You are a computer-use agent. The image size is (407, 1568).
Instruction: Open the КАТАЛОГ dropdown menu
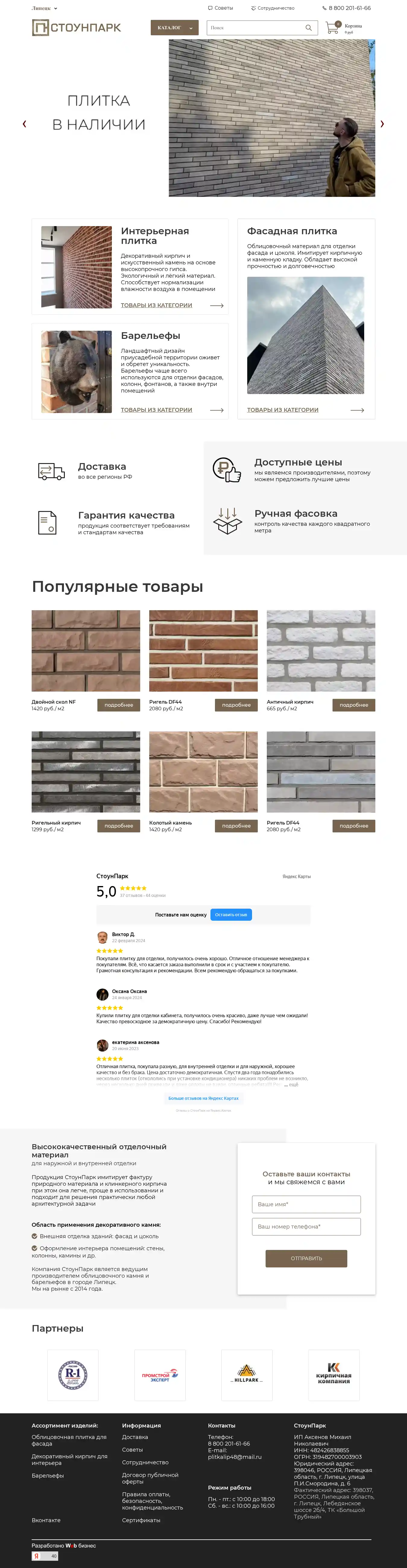pyautogui.click(x=175, y=27)
